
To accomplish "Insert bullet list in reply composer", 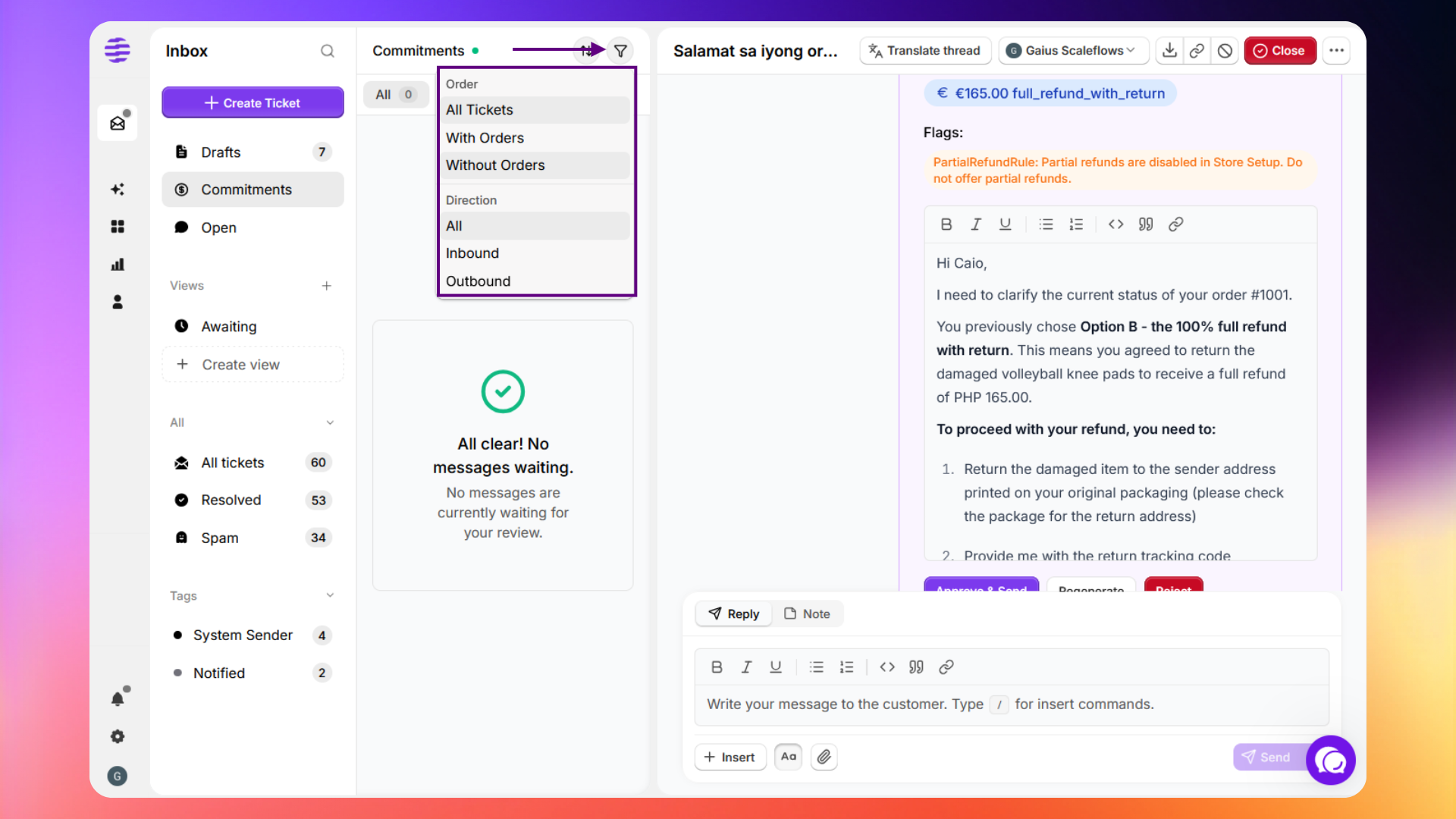I will (x=817, y=667).
